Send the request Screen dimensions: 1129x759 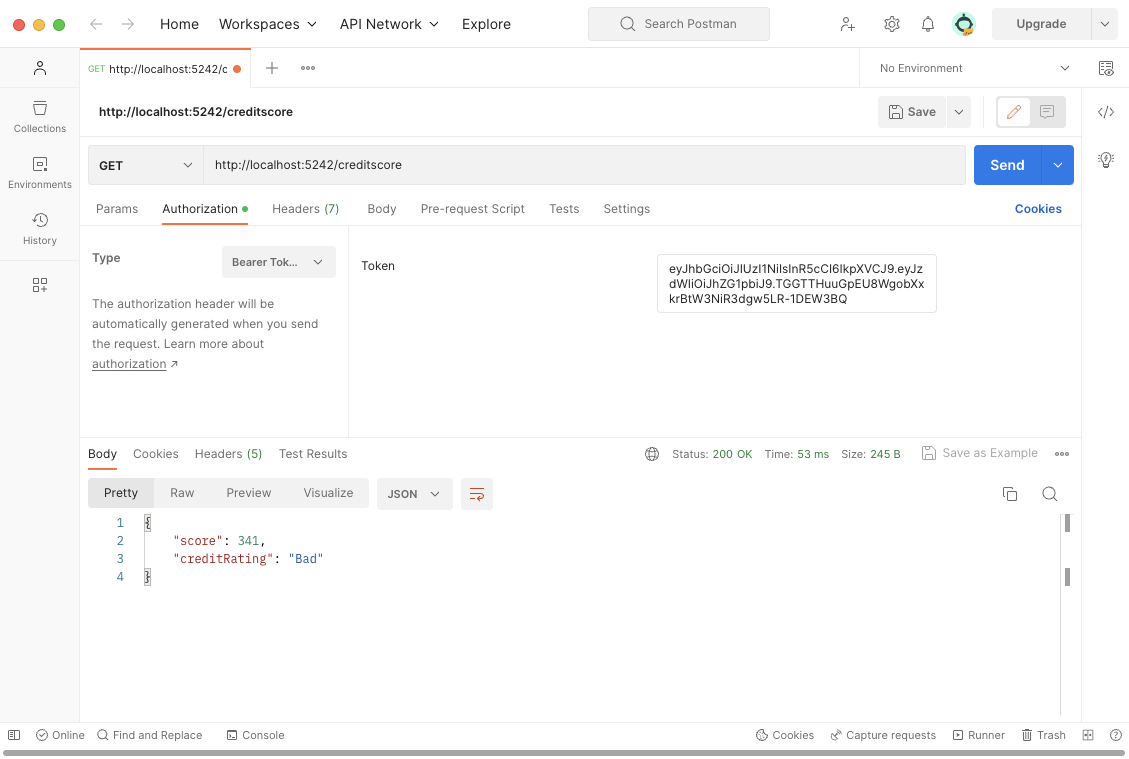tap(1007, 165)
